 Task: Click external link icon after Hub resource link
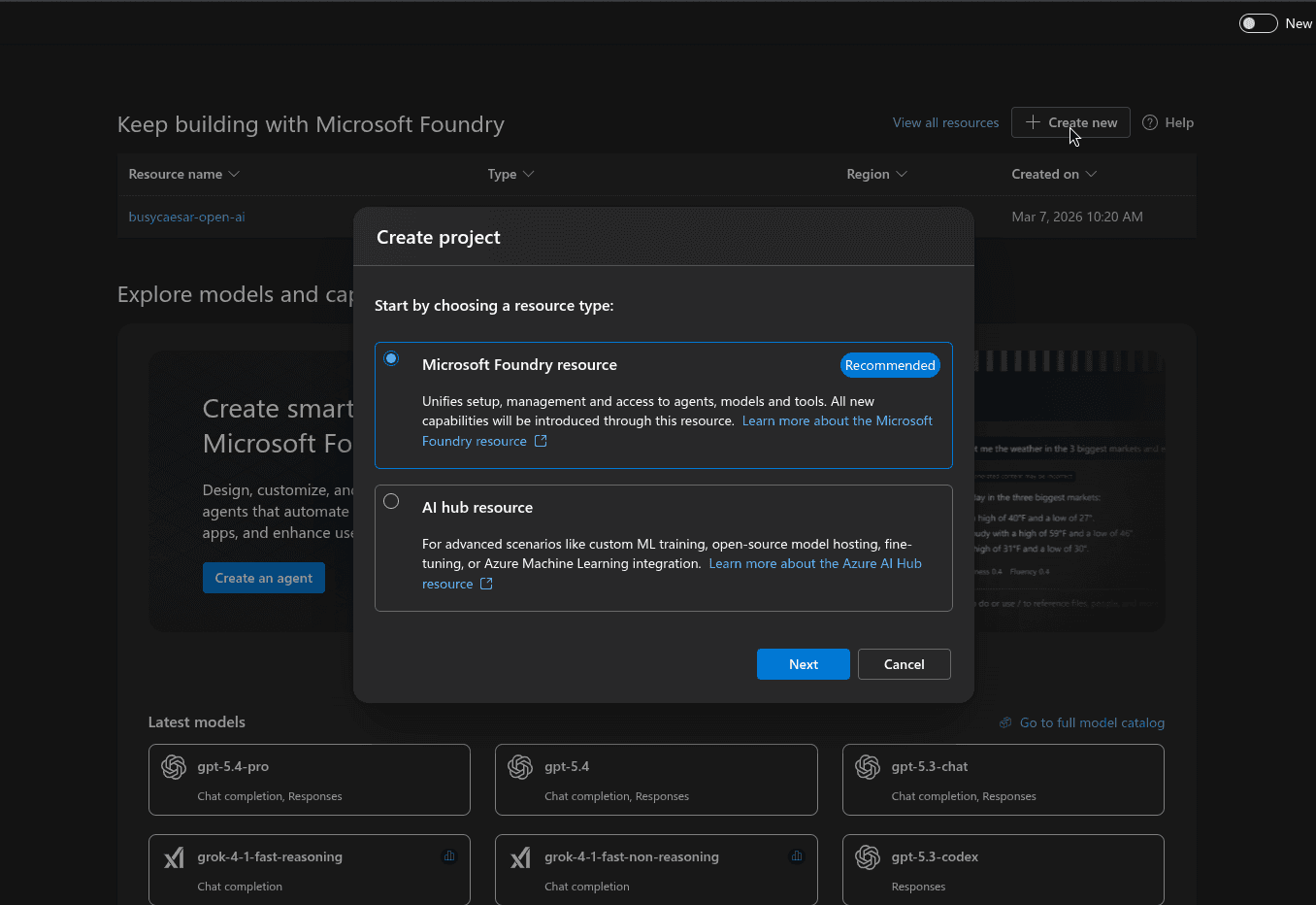click(x=486, y=584)
